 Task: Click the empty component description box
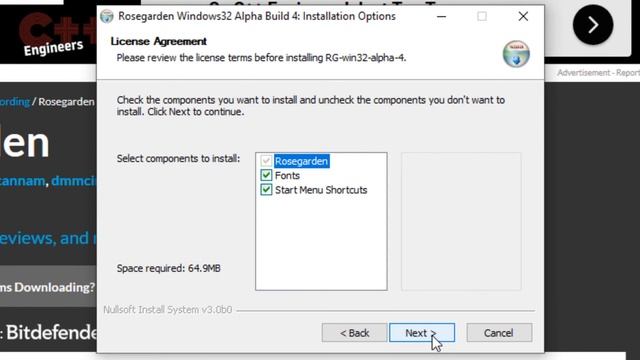point(461,221)
